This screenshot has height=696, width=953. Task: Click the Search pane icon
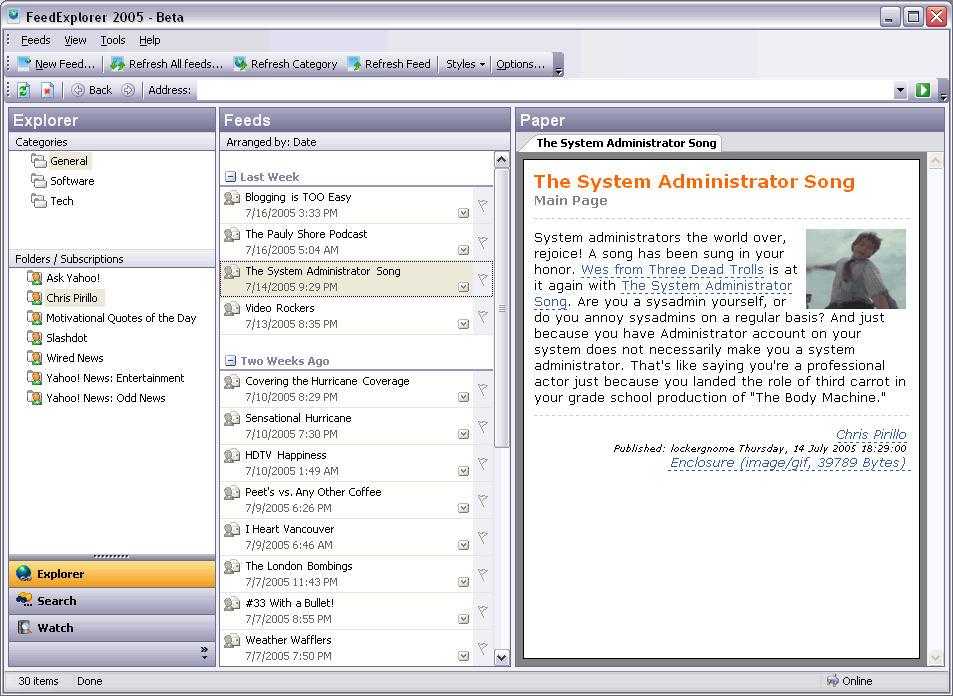tap(24, 600)
